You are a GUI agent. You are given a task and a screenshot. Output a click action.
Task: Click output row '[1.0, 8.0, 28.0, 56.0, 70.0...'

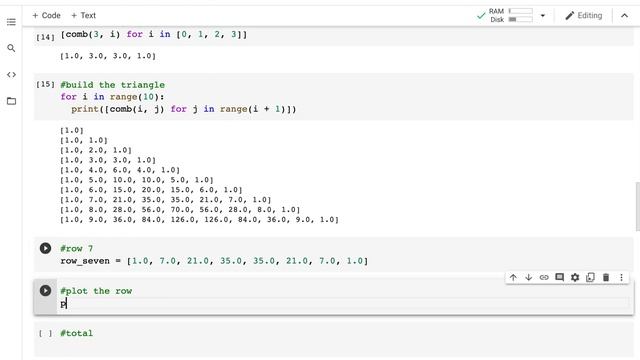pyautogui.click(x=180, y=209)
